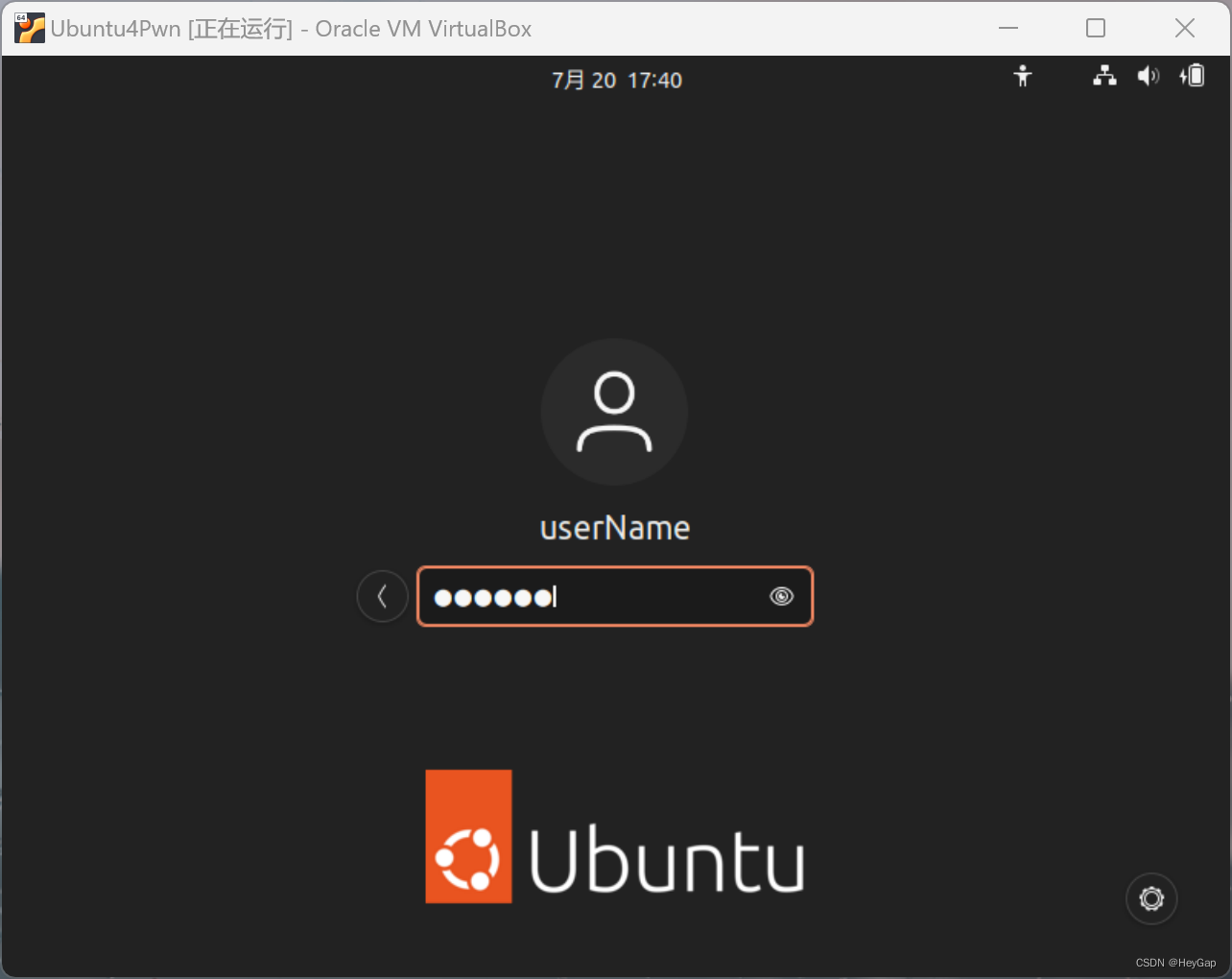Click the VirtualBox icon in the title bar
This screenshot has height=979, width=1232.
[29, 28]
